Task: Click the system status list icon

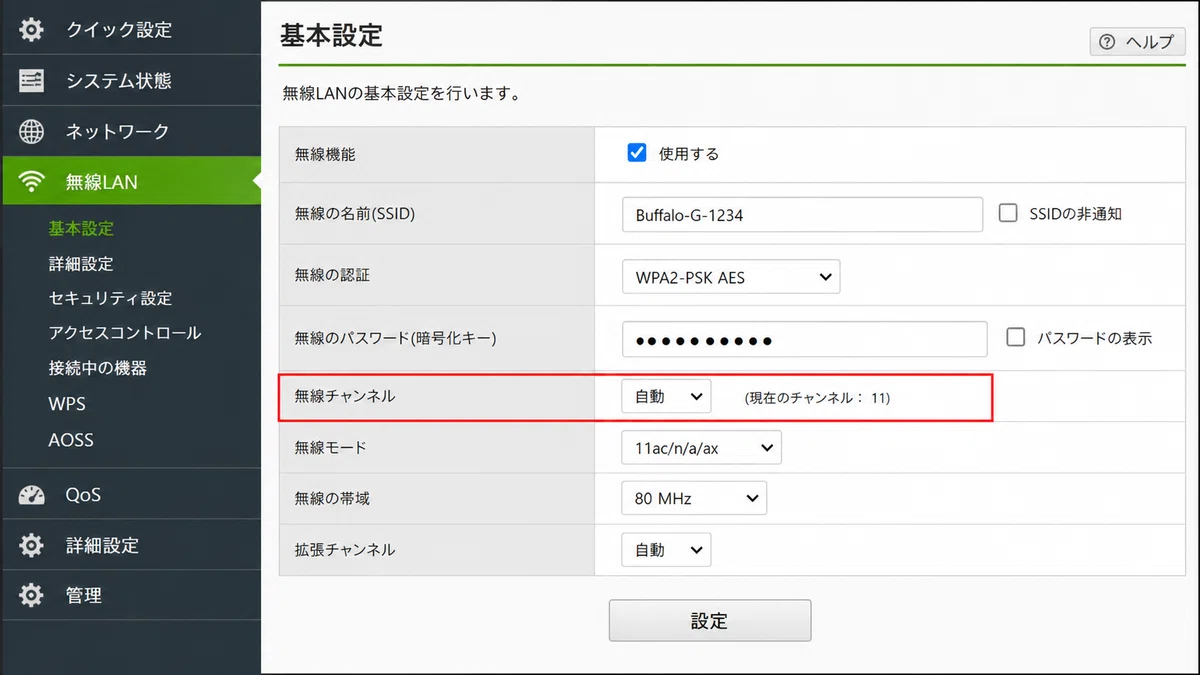Action: click(x=32, y=81)
